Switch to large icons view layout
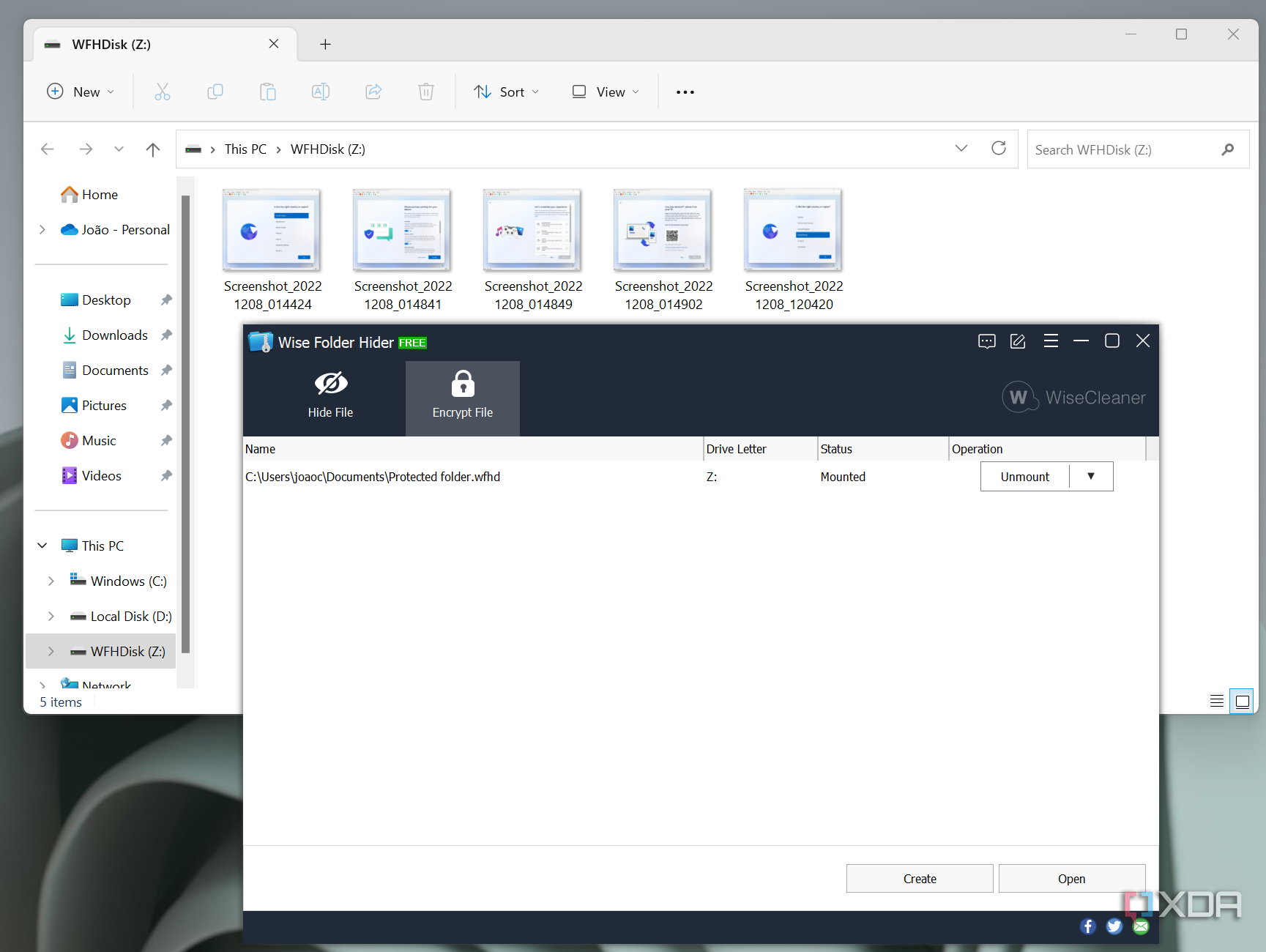Screen dimensions: 1266x952 [1242, 701]
